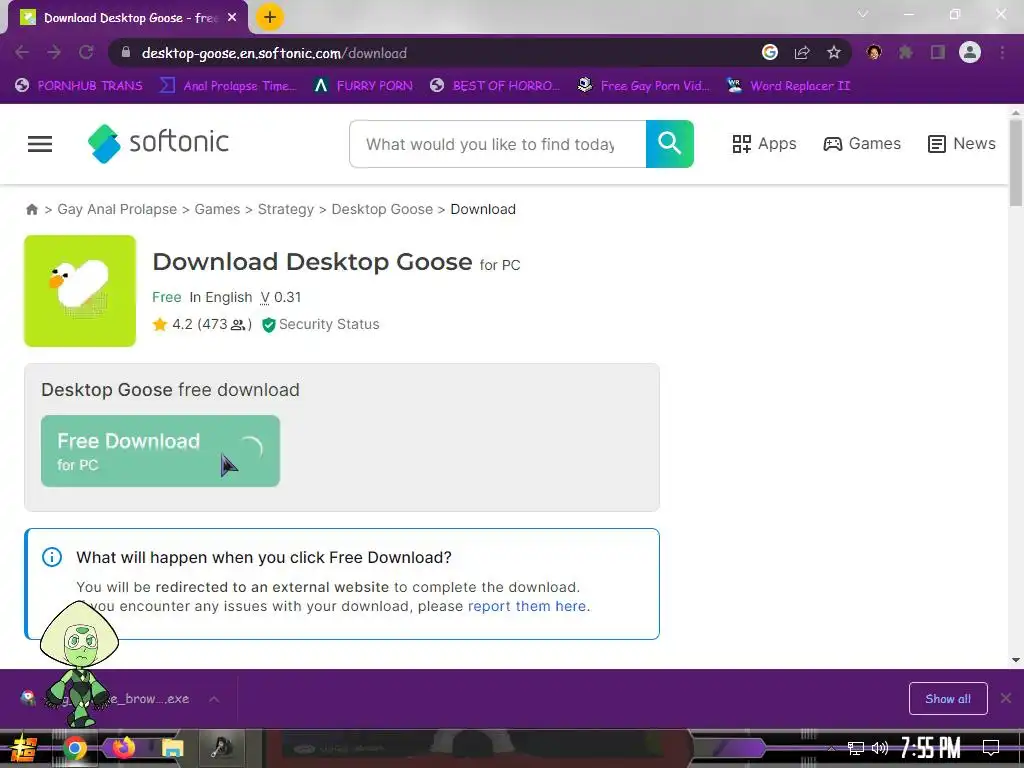Click the tab search chevron in title bar
1024x768 pixels.
pos(863,14)
